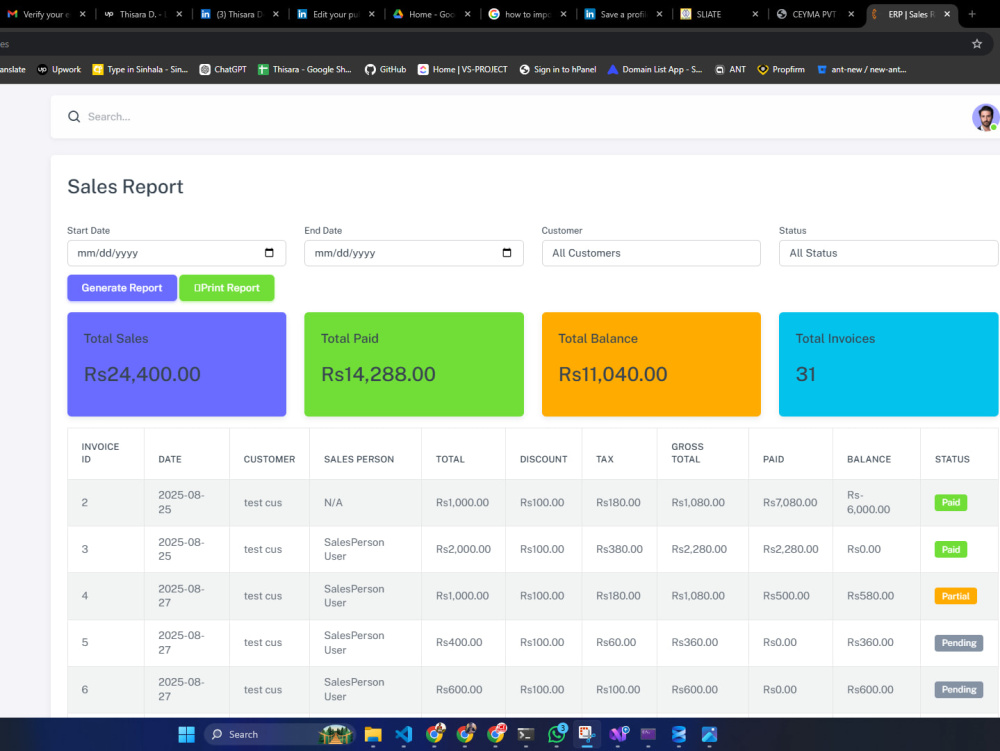Click the Paid badge for invoice 2
Viewport: 1000px width, 751px height.
pos(950,502)
